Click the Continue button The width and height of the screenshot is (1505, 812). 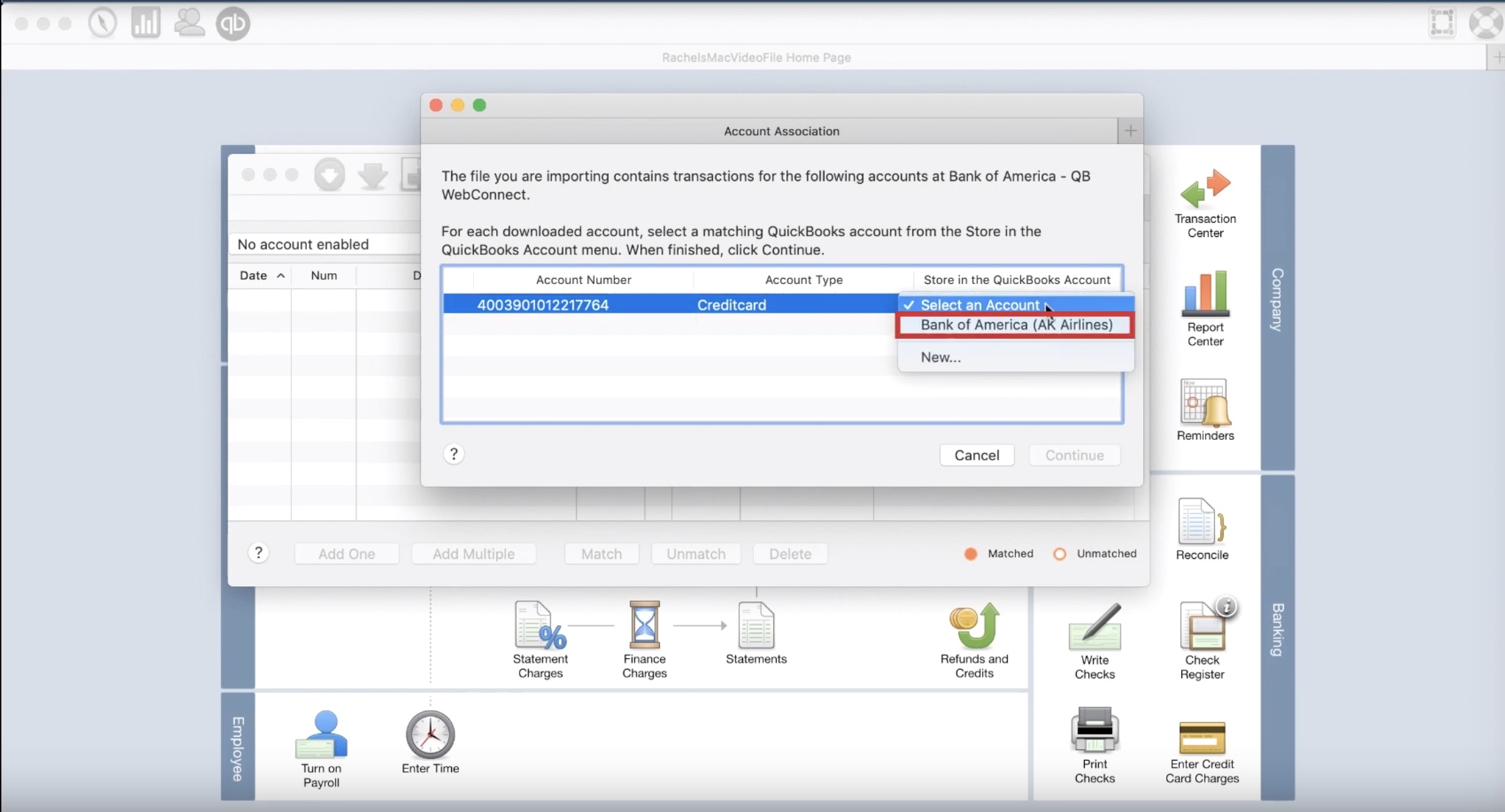1074,455
